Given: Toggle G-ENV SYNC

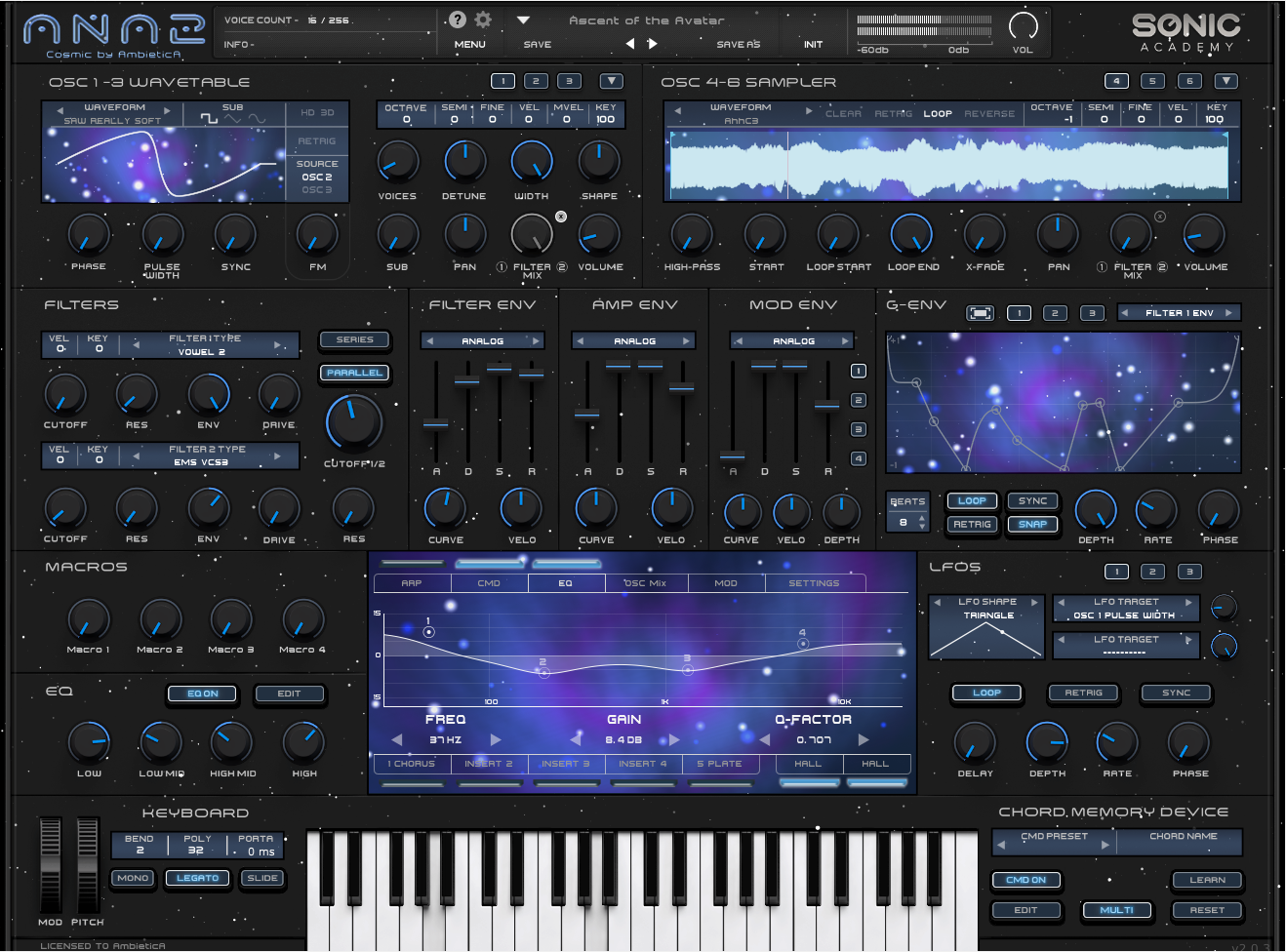Looking at the screenshot, I should pyautogui.click(x=1032, y=500).
